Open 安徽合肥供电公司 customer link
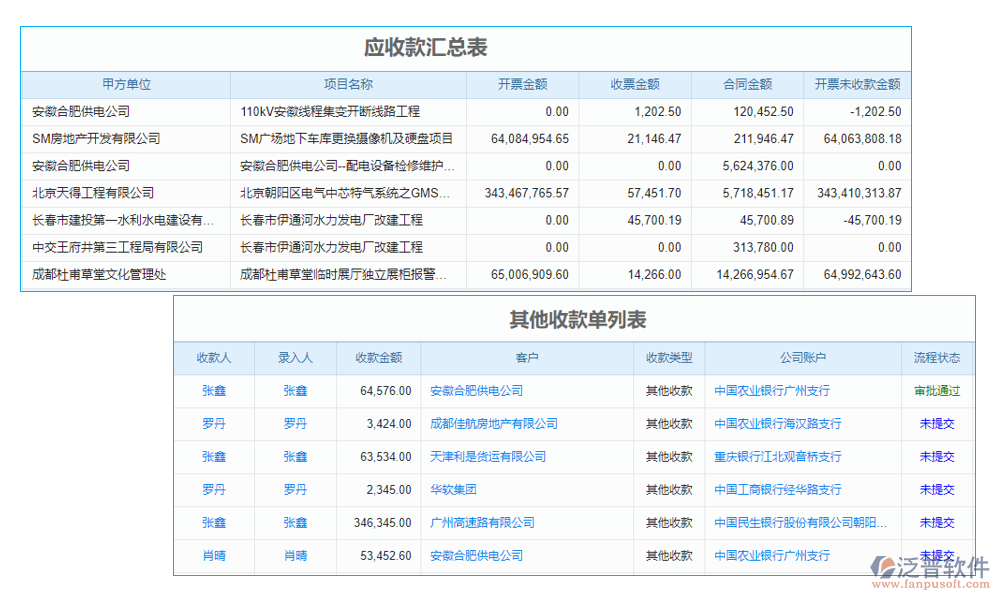 (x=475, y=390)
